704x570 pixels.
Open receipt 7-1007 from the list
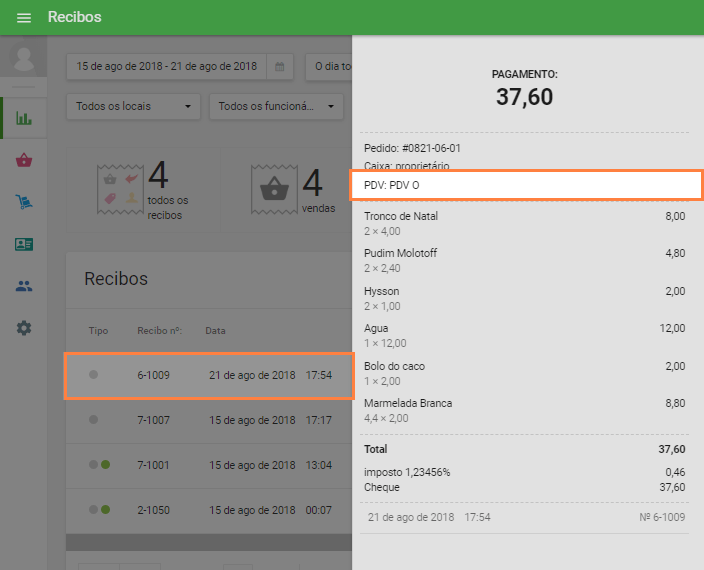coord(208,420)
